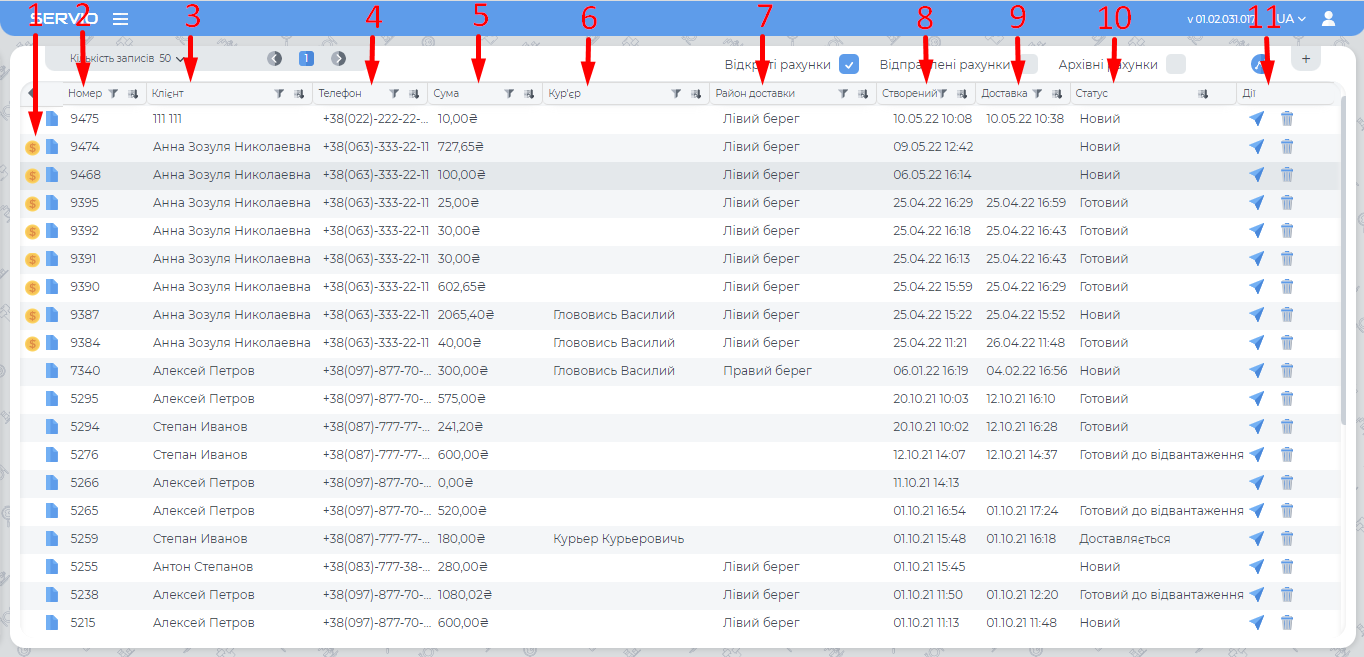Open the Кількість записів 50 dropdown
This screenshot has width=1364, height=657.
tap(128, 59)
